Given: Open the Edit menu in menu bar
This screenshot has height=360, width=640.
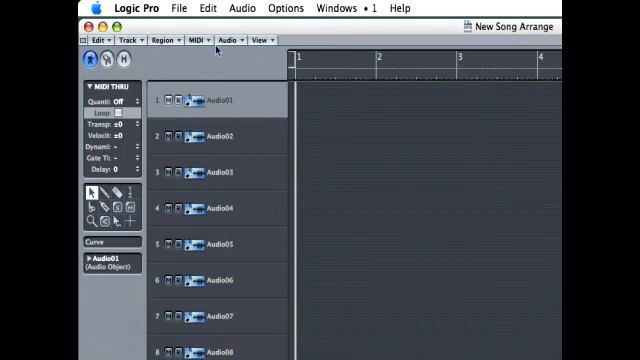Looking at the screenshot, I should point(208,8).
